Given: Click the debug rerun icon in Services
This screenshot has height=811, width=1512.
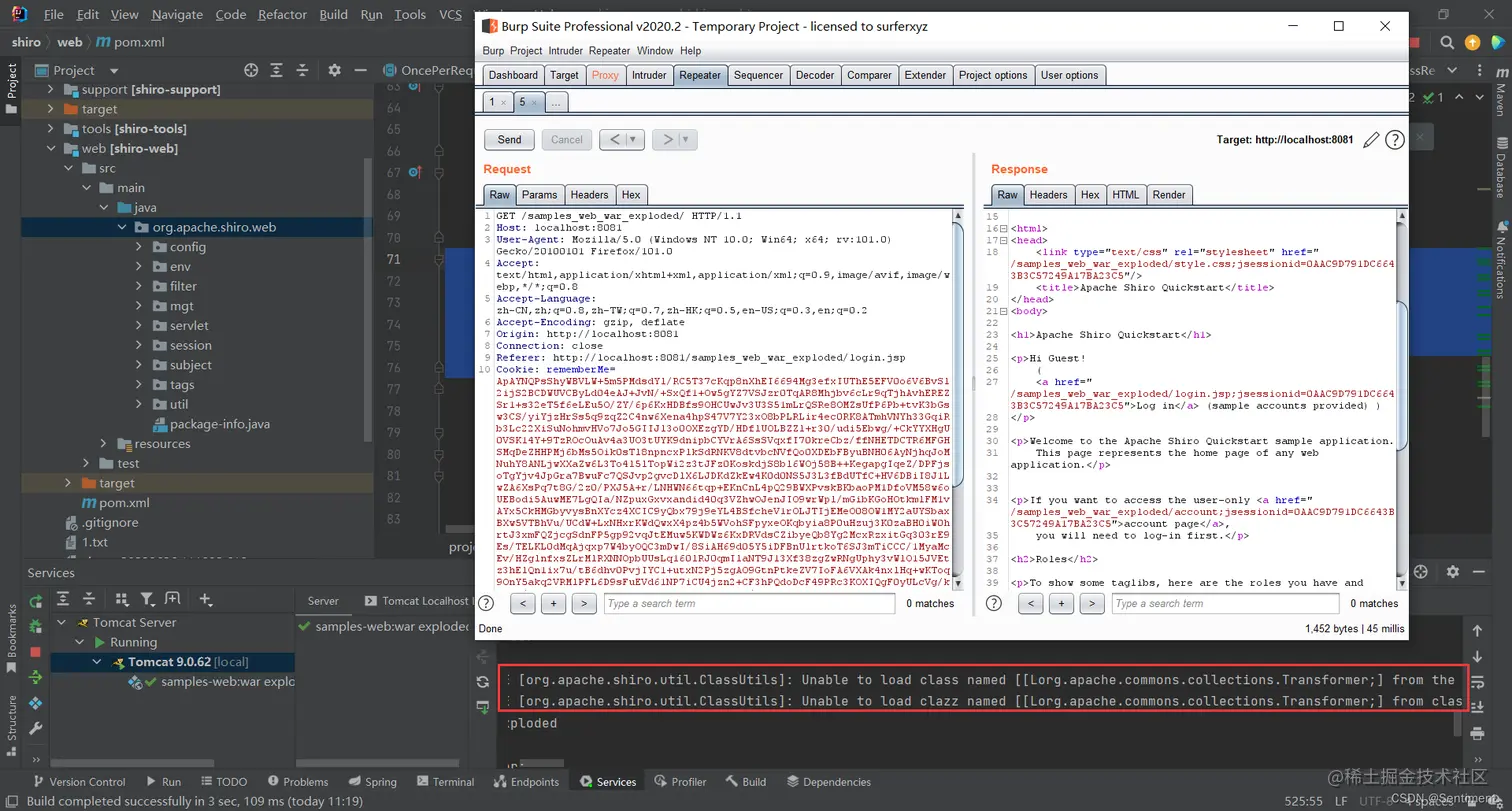Looking at the screenshot, I should click(x=36, y=626).
